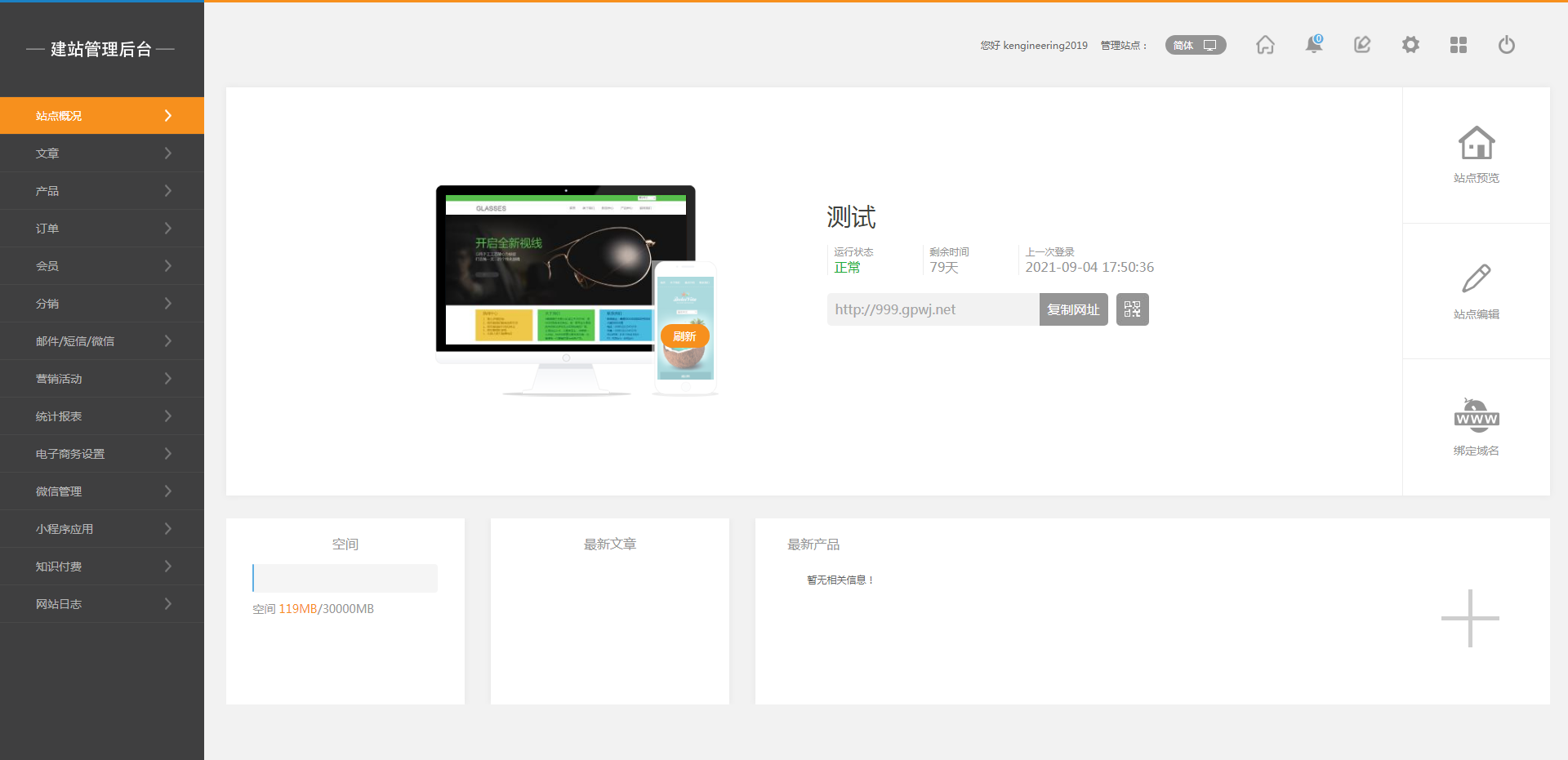1568x760 pixels.
Task: Show the site QR code icon
Action: point(1132,309)
